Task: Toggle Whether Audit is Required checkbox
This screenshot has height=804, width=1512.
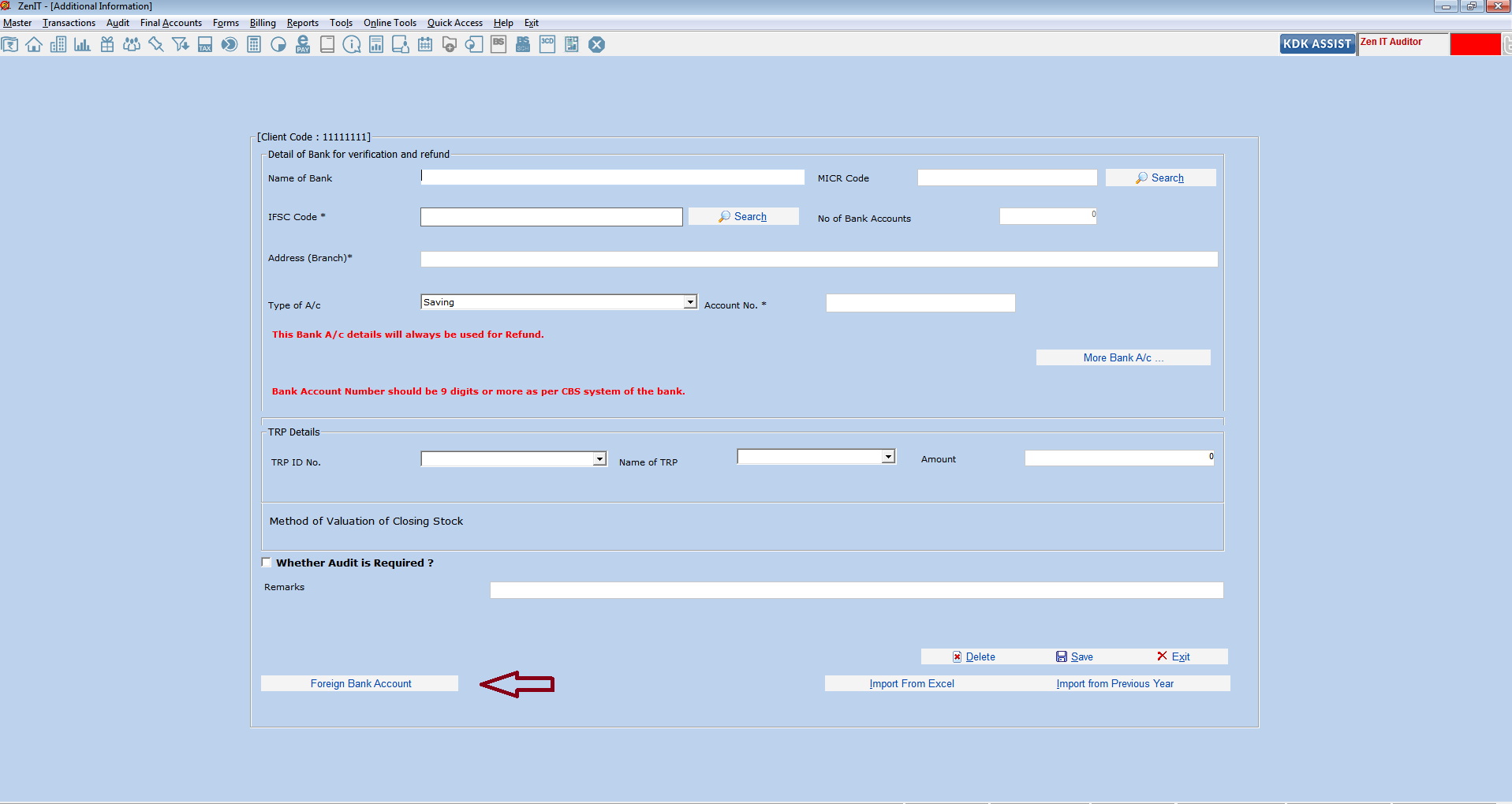Action: [267, 563]
